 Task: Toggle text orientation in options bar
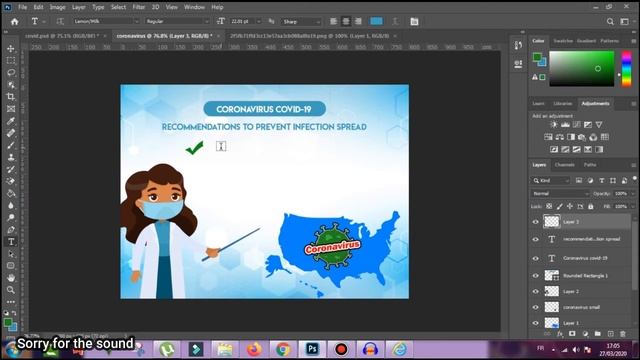click(60, 21)
